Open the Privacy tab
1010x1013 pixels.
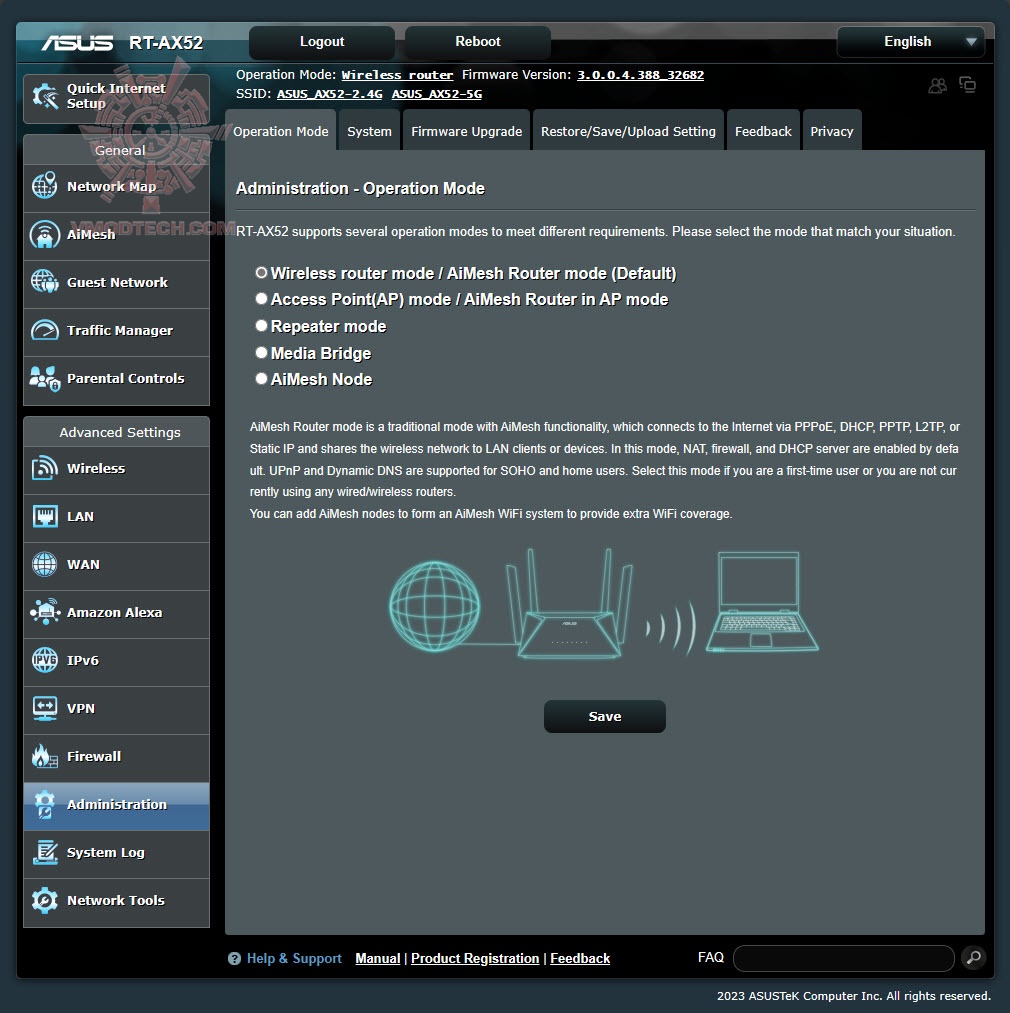click(832, 131)
